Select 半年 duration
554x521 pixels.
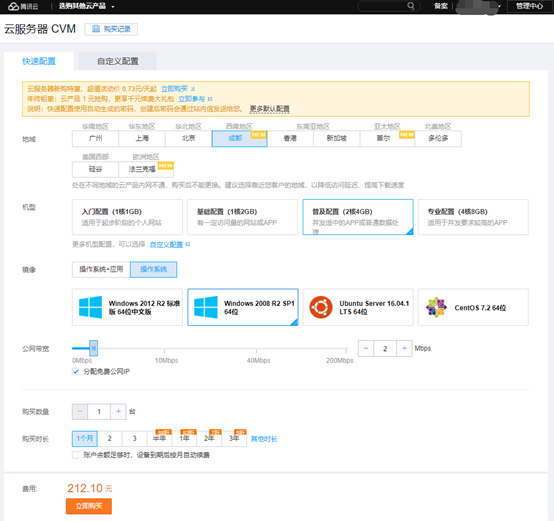pyautogui.click(x=159, y=439)
